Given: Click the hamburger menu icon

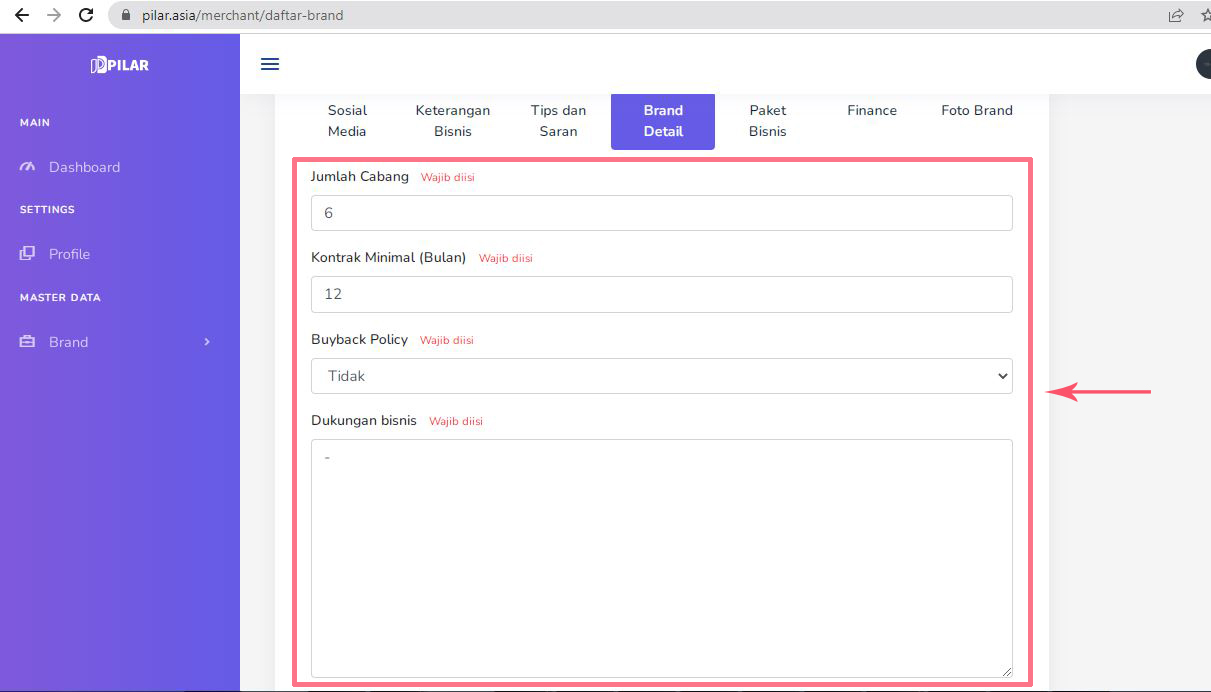Looking at the screenshot, I should [270, 64].
